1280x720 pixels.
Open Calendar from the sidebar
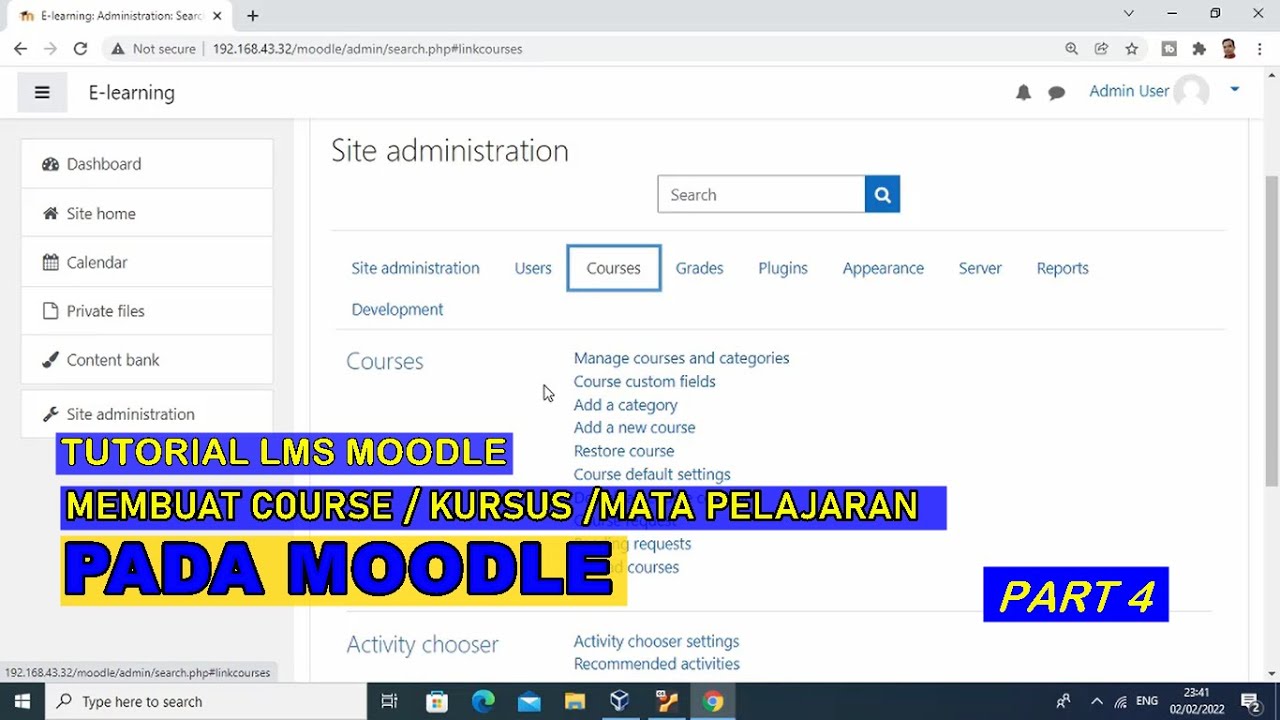[x=147, y=262]
